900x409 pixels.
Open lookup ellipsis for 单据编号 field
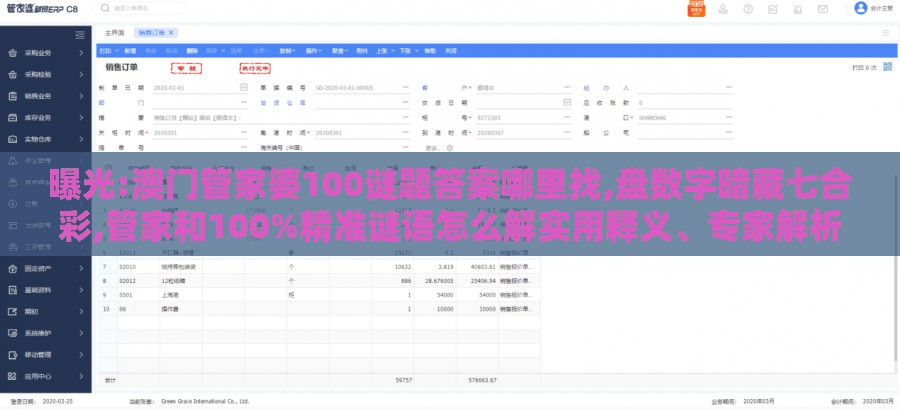tap(405, 87)
